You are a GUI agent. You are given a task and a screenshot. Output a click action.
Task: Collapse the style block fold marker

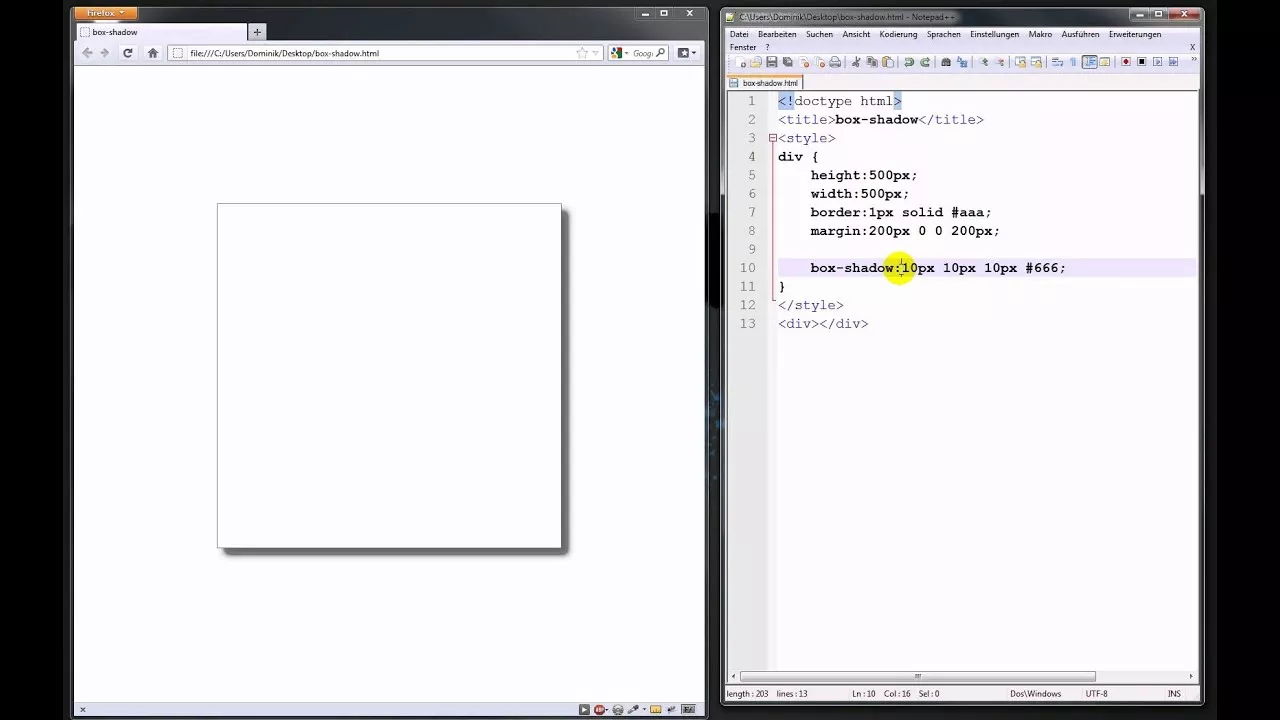tap(772, 137)
